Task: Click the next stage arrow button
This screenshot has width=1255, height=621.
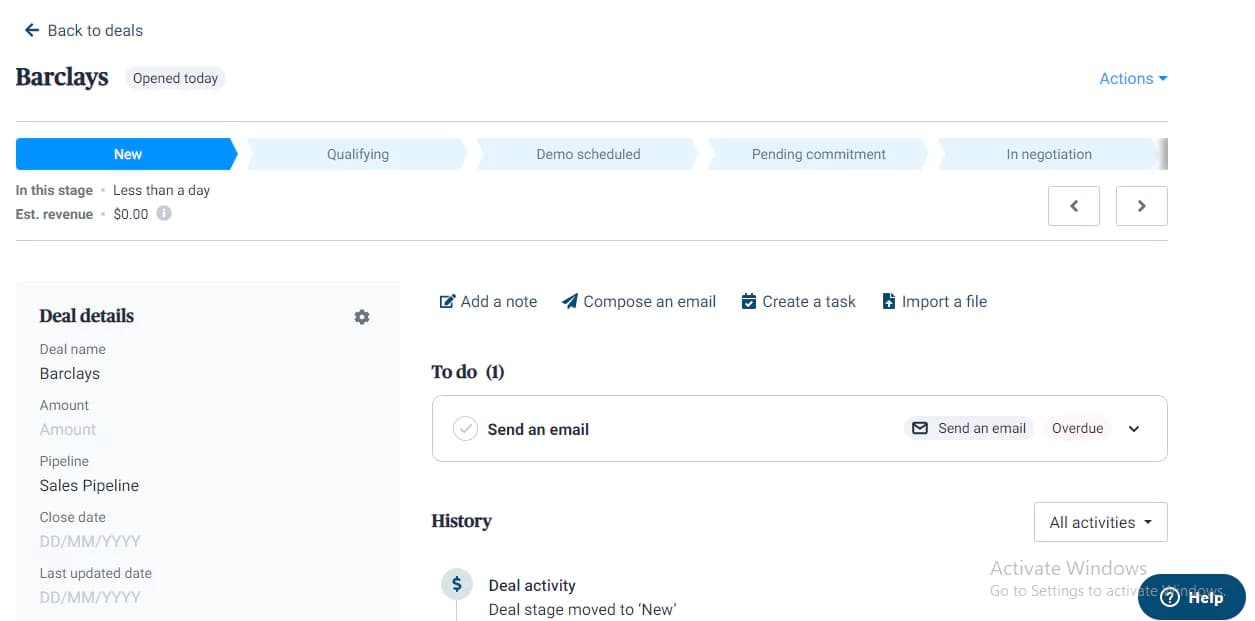Action: (x=1142, y=206)
